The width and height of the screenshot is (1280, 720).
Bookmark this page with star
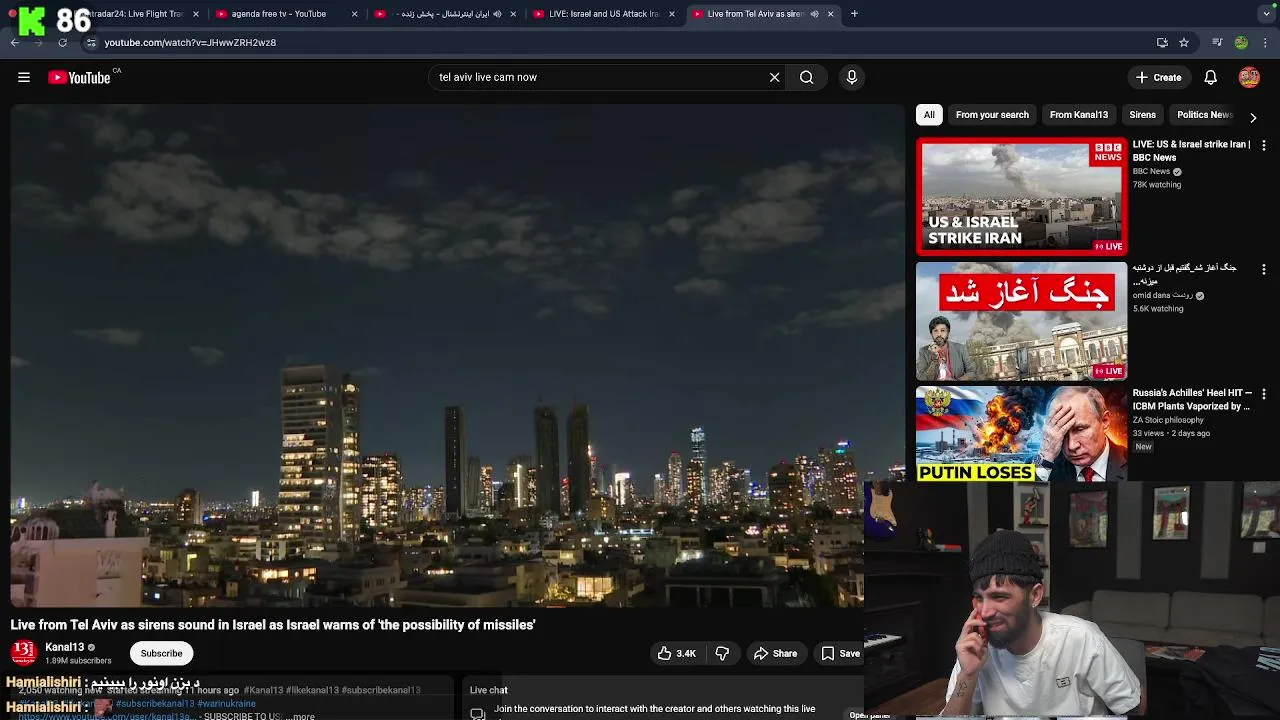click(1184, 42)
